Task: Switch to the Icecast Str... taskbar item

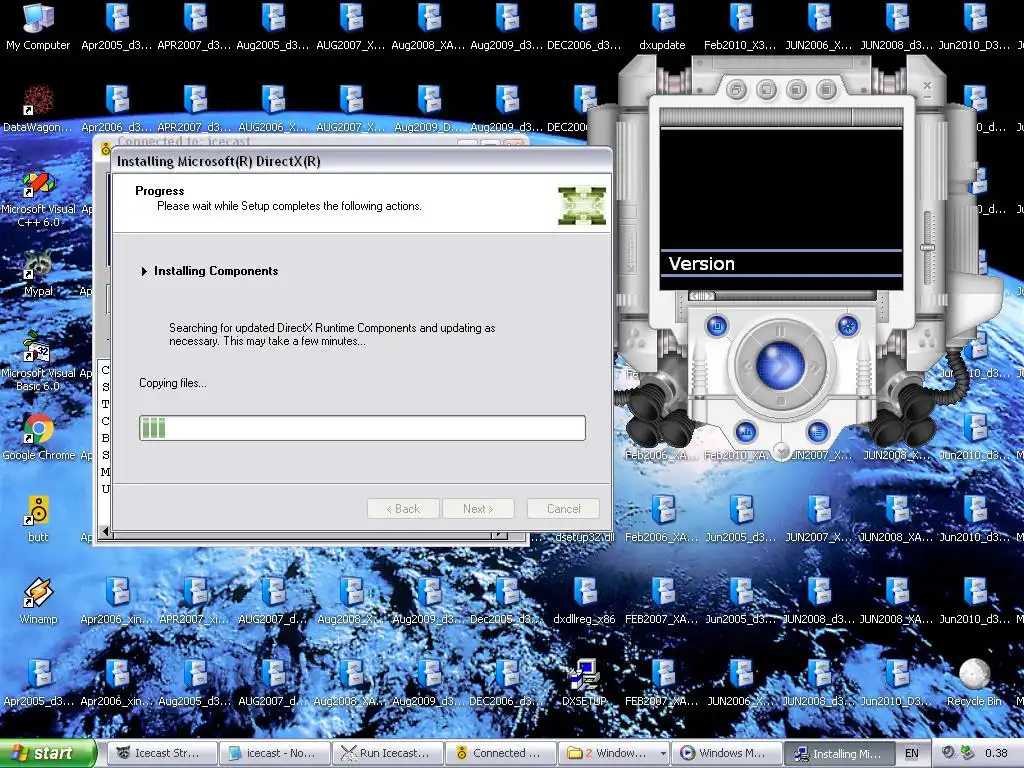Action: (x=161, y=753)
